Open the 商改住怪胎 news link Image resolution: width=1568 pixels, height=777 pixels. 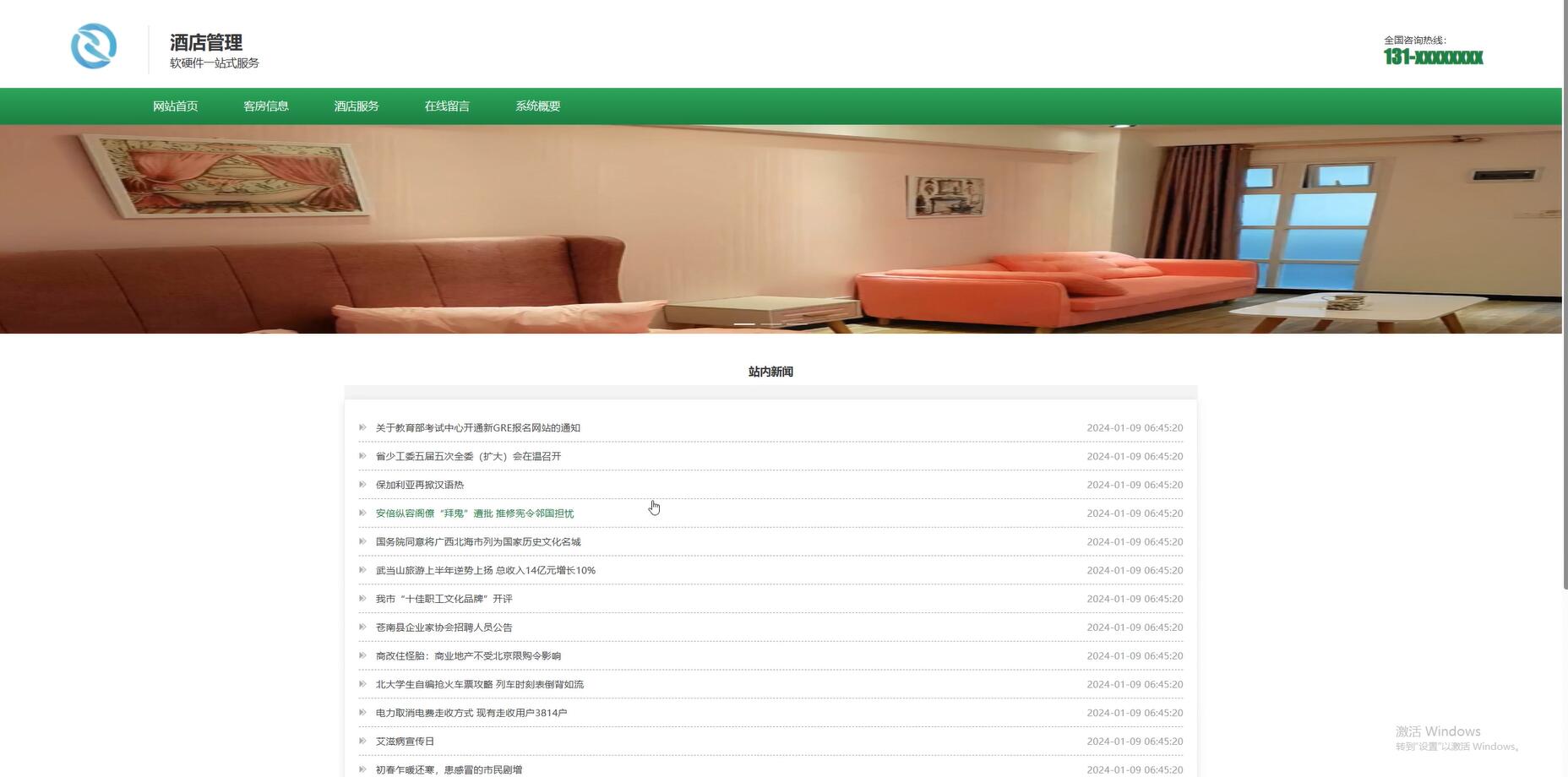[469, 655]
